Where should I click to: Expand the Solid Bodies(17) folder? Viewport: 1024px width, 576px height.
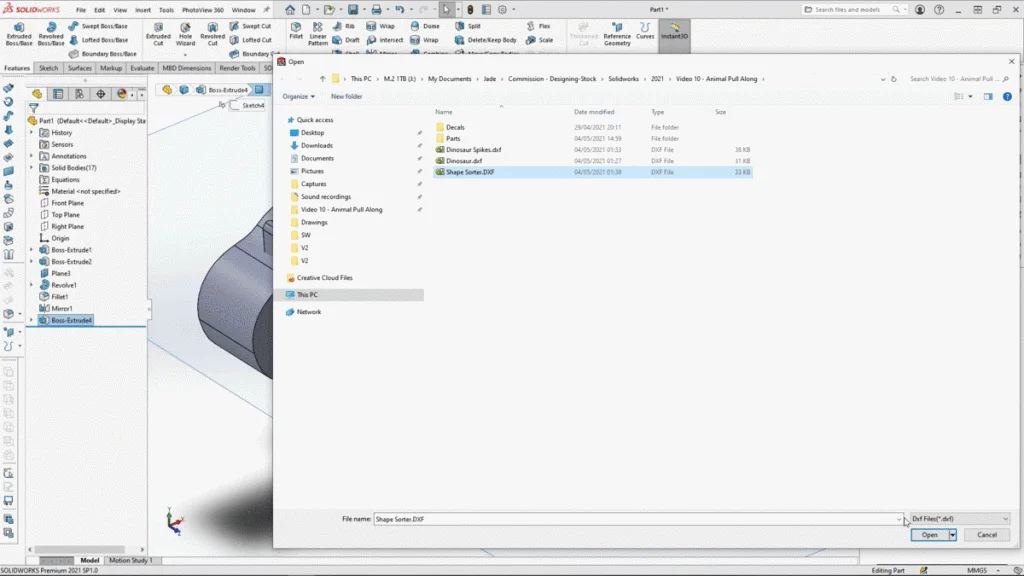32,168
